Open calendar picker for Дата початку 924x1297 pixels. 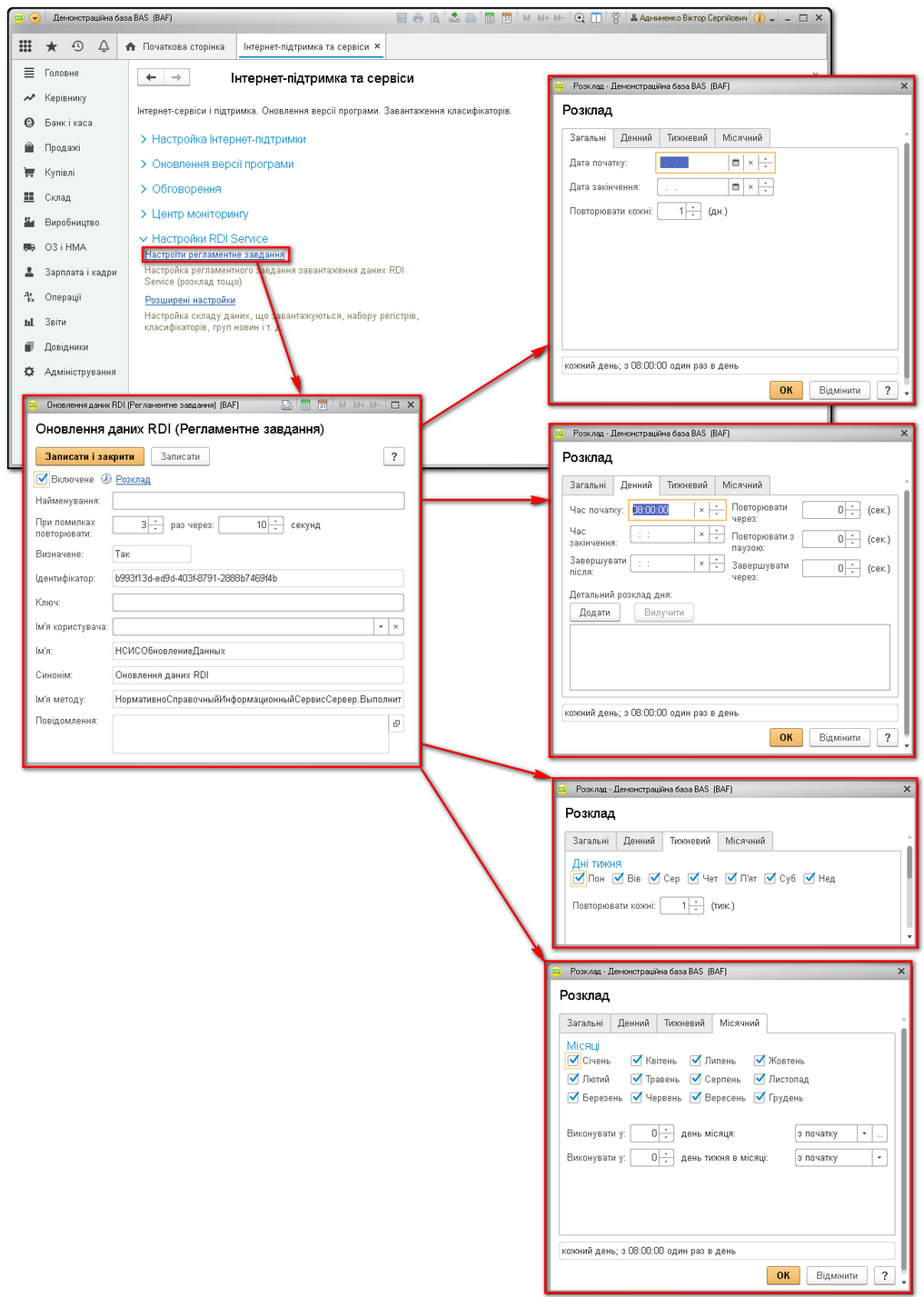click(736, 163)
